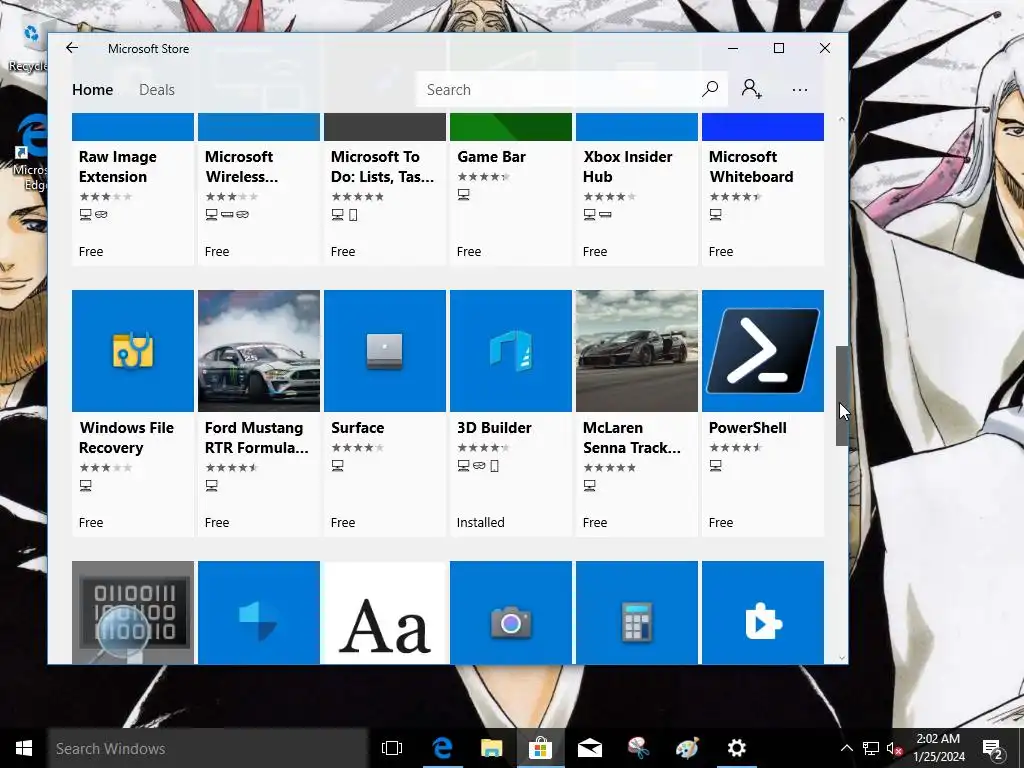1024x768 pixels.
Task: Select Microsoft To Do: Lists title
Action: pos(382,167)
